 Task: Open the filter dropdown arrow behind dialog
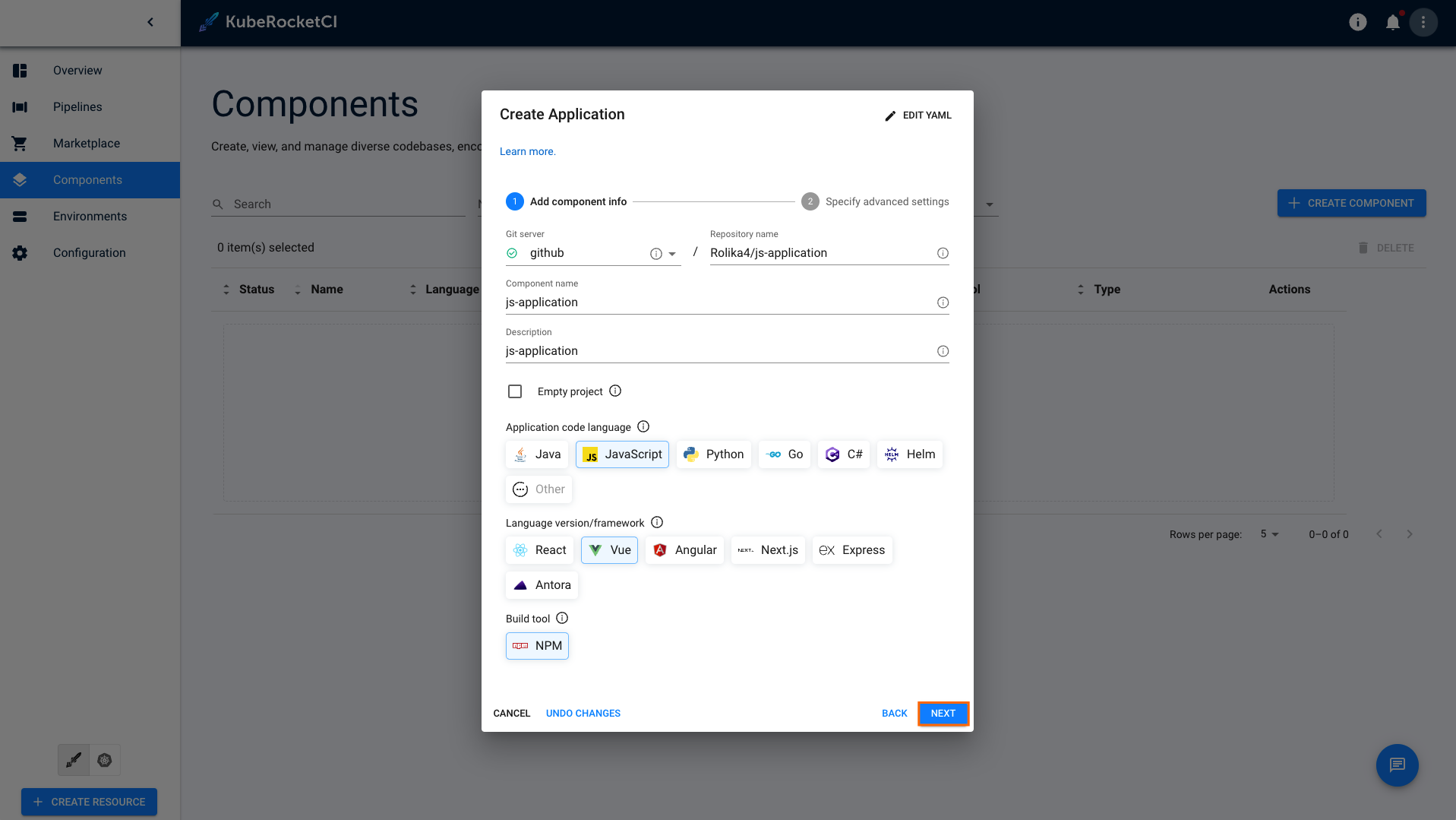pyautogui.click(x=989, y=204)
